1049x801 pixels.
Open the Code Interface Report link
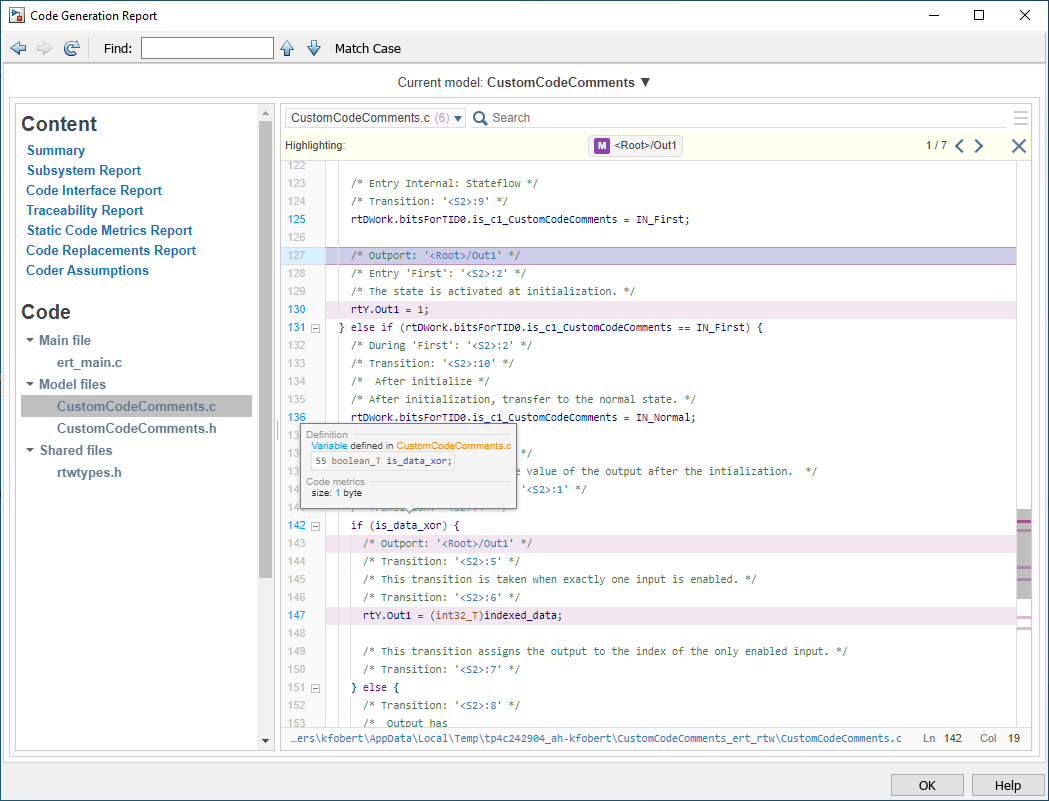pyautogui.click(x=93, y=190)
